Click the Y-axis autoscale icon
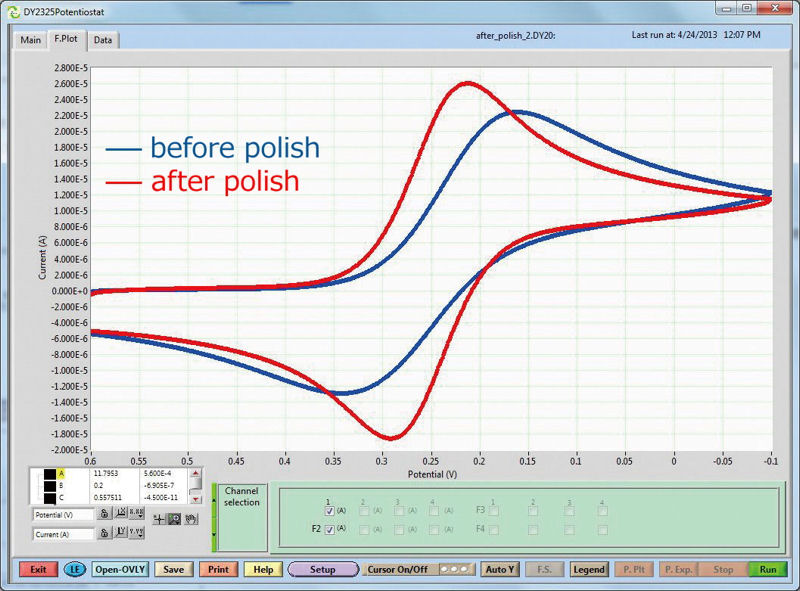The image size is (800, 591). [120, 533]
